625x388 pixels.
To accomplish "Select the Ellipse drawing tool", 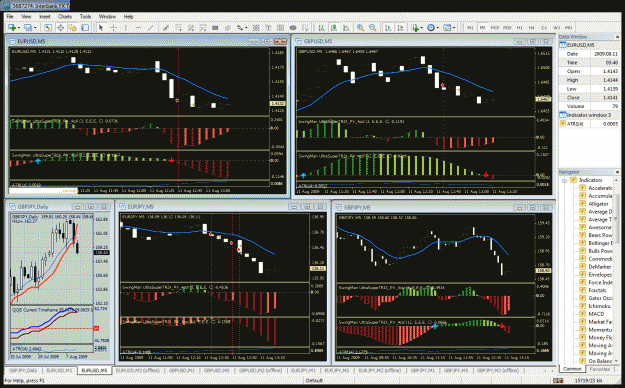I will tap(293, 28).
